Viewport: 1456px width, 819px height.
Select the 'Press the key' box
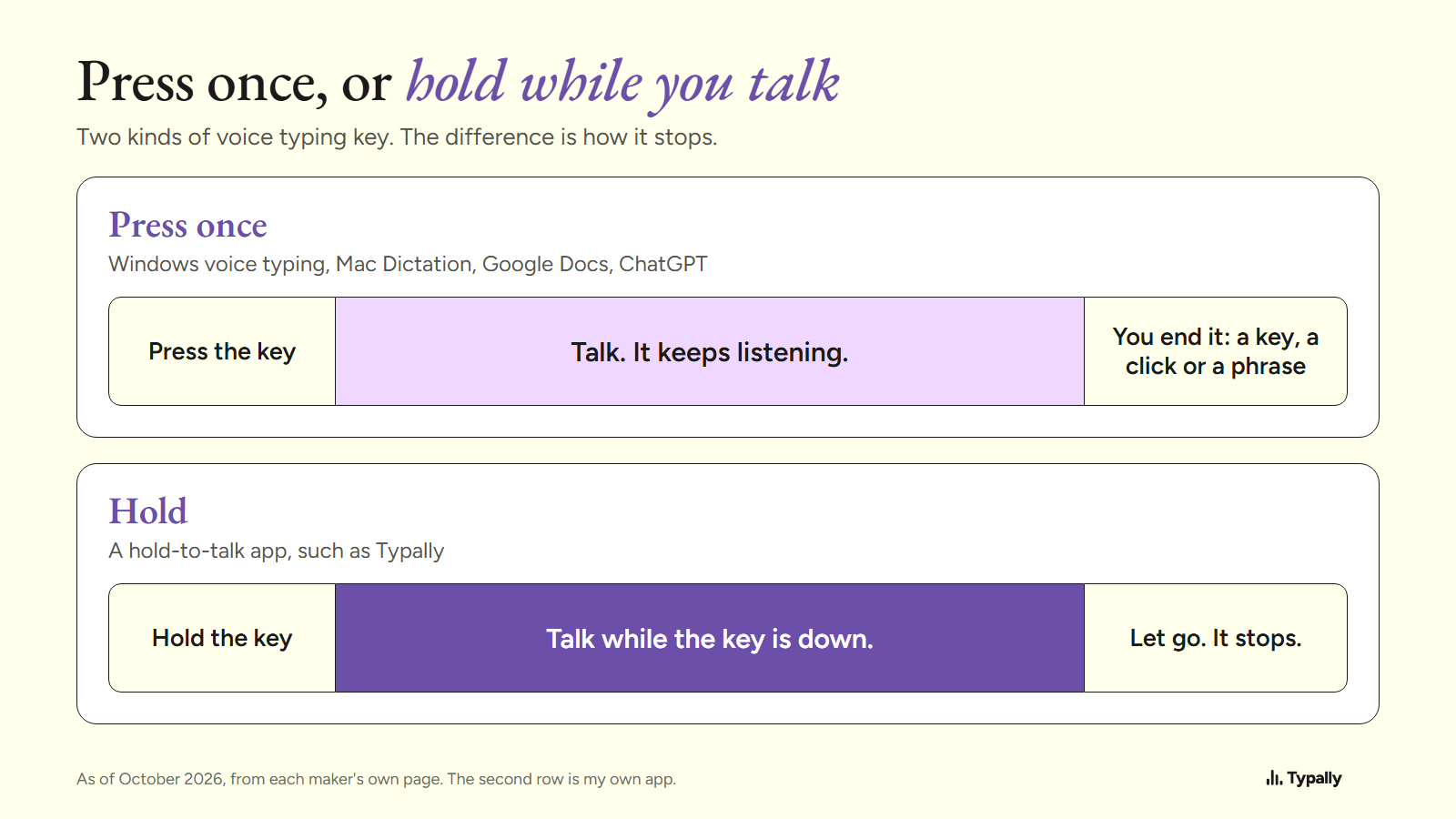click(x=222, y=351)
